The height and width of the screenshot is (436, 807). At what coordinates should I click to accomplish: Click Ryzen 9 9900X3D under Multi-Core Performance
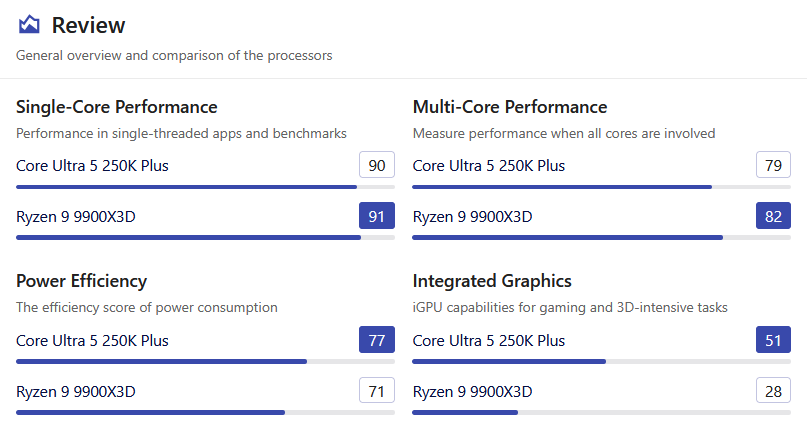click(472, 217)
